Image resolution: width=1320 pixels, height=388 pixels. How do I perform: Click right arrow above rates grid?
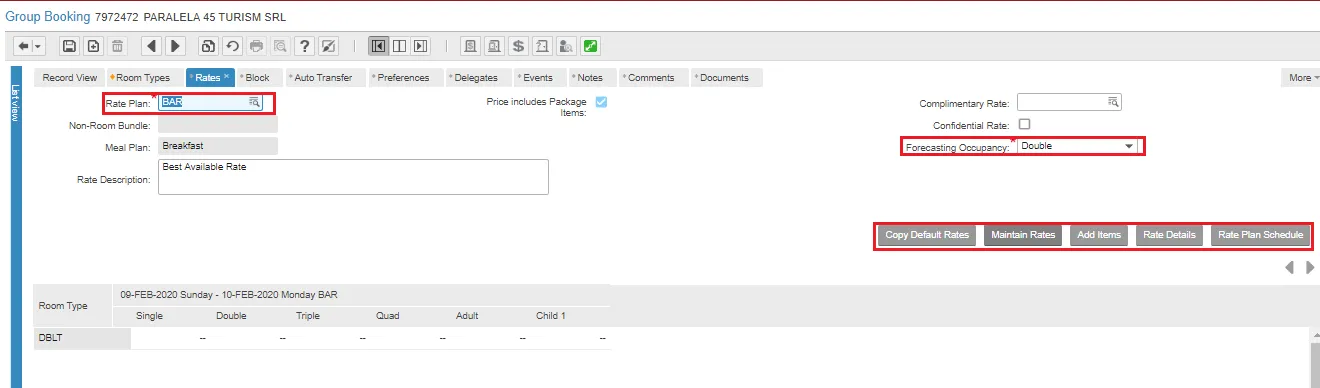(1310, 267)
